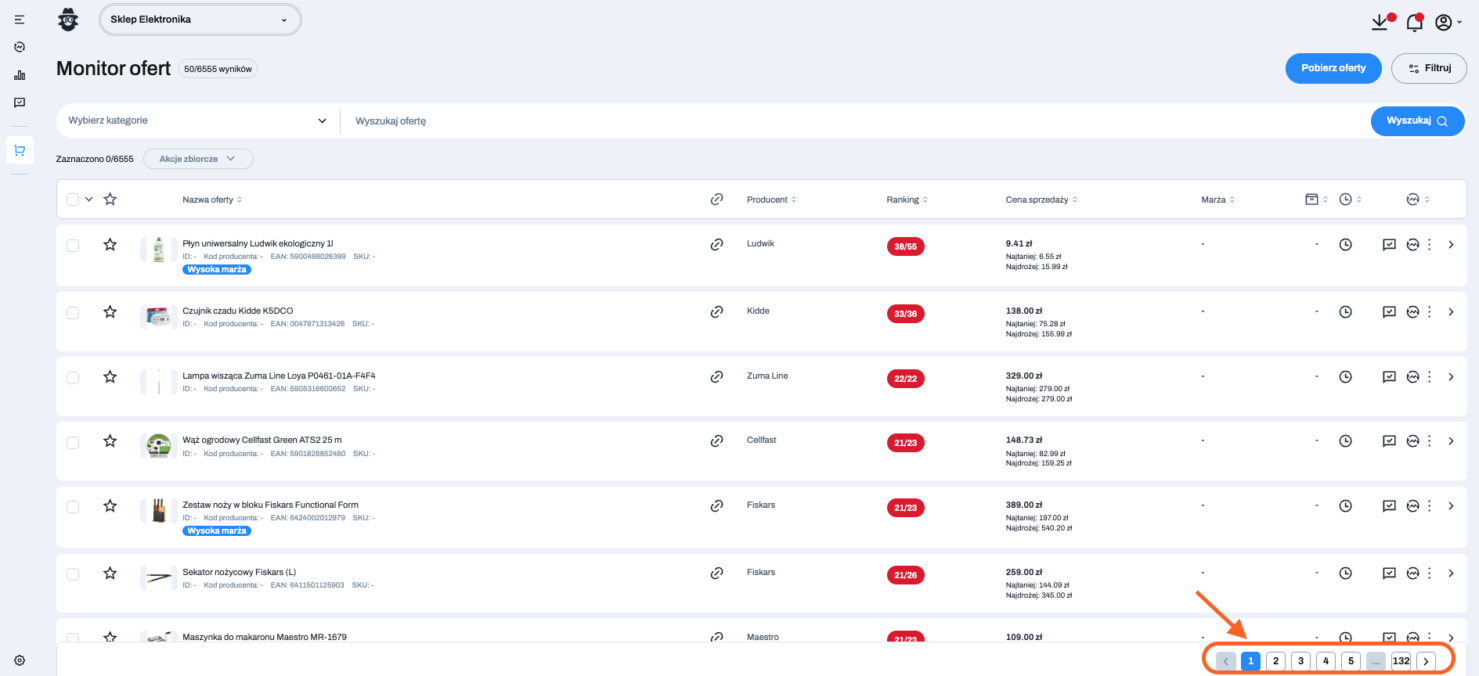The image size is (1479, 676).
Task: Open price history clock for Wąż ogrodowy Cellfast
Action: pyautogui.click(x=1345, y=441)
